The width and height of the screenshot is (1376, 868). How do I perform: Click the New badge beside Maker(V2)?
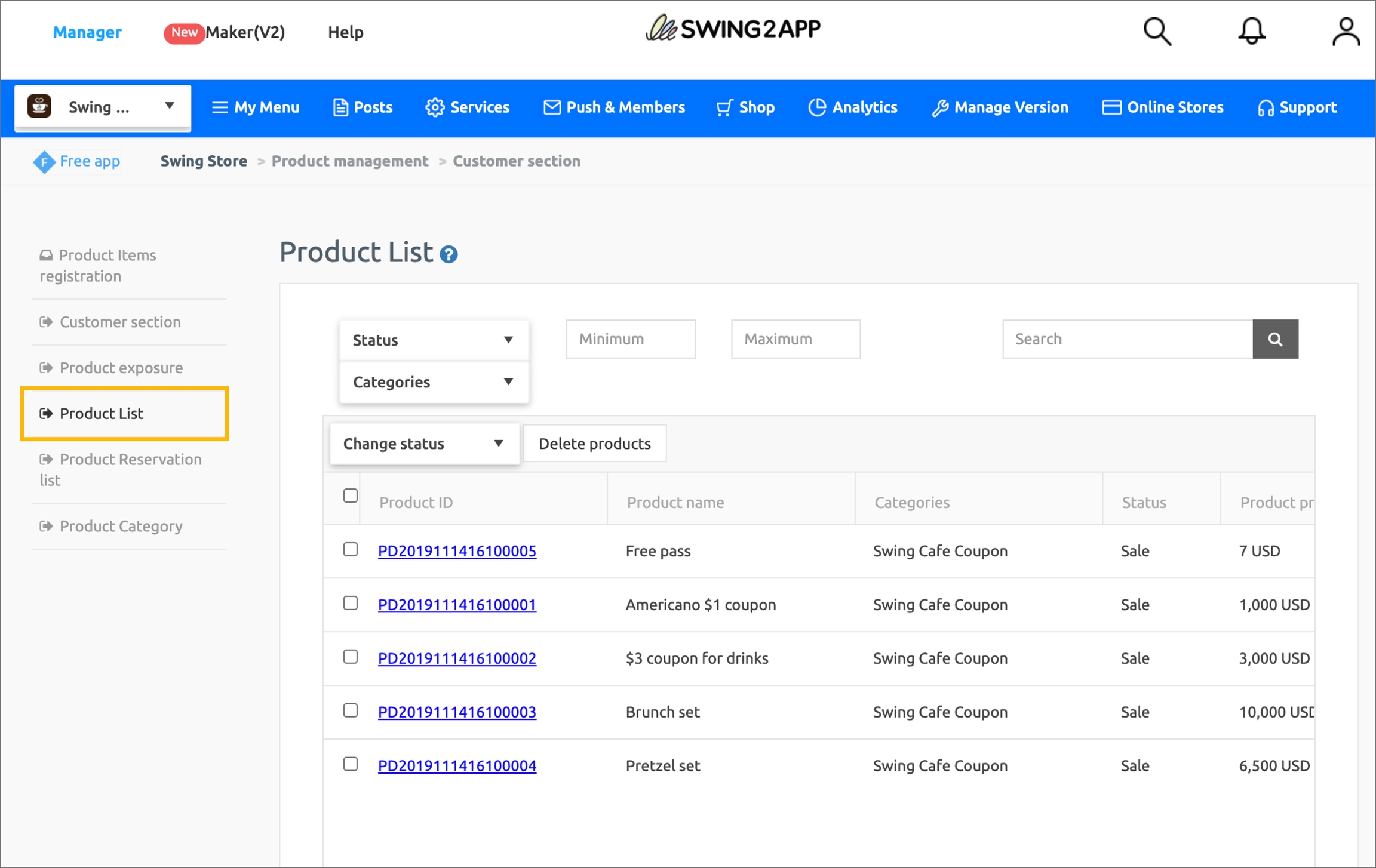(x=184, y=32)
